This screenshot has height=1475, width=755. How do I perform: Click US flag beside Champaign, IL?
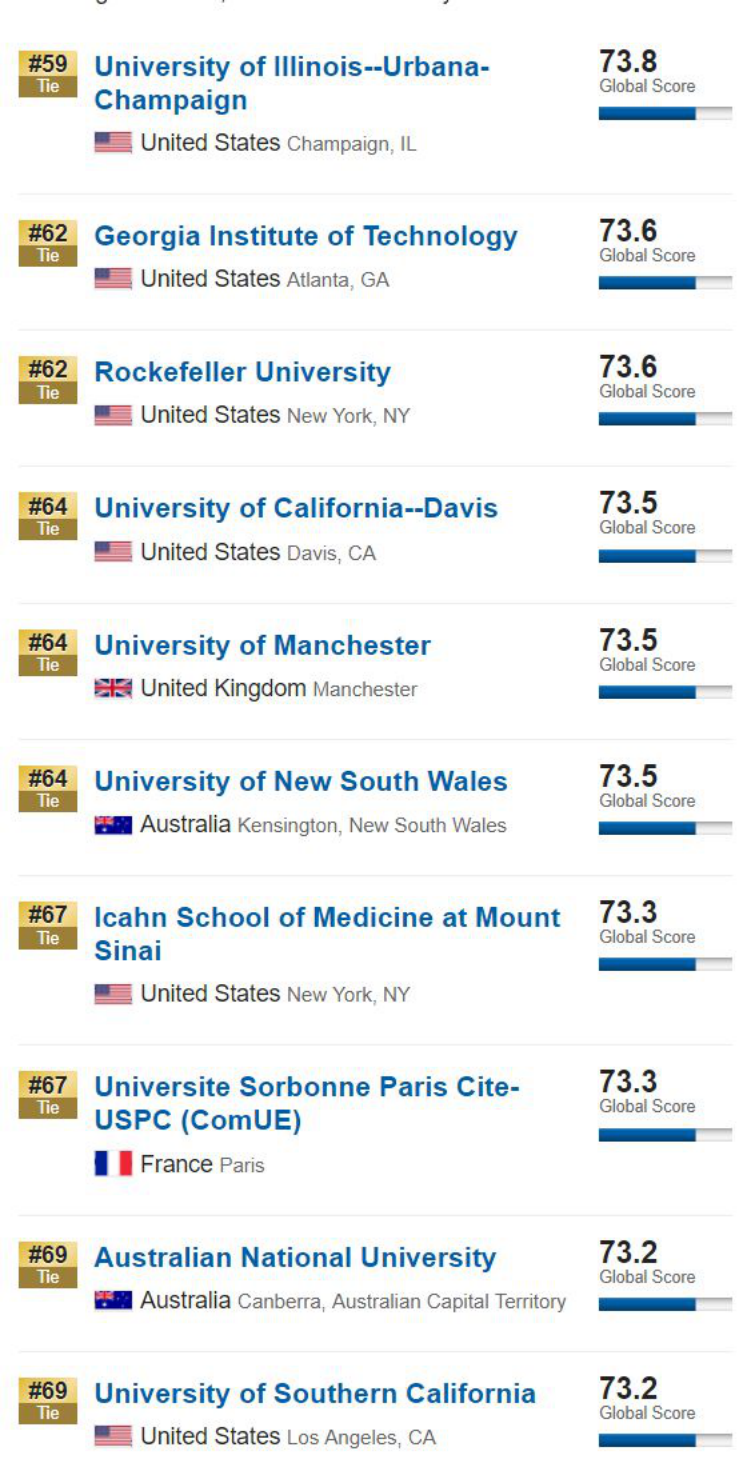113,143
